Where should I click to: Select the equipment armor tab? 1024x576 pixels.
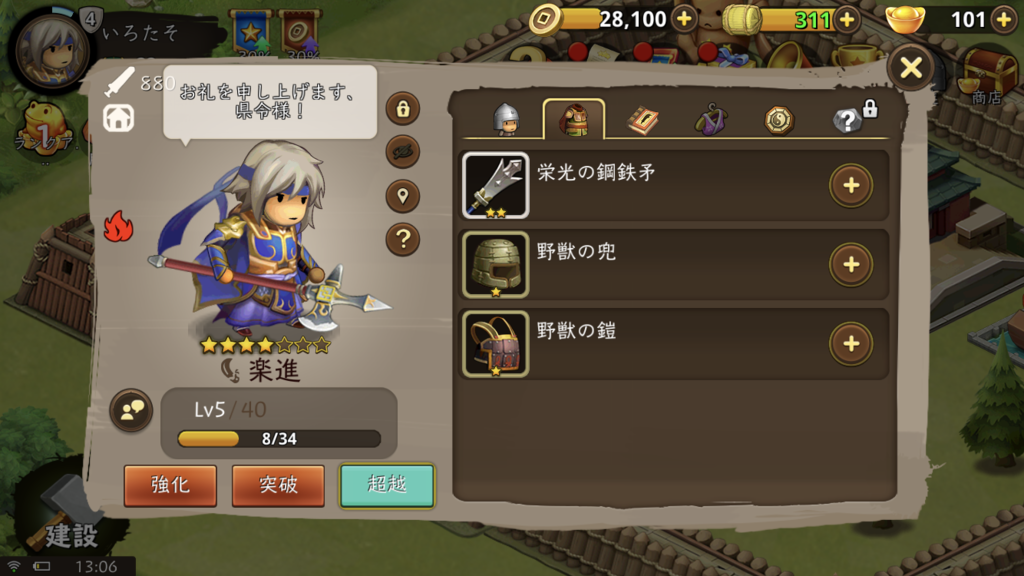click(573, 120)
